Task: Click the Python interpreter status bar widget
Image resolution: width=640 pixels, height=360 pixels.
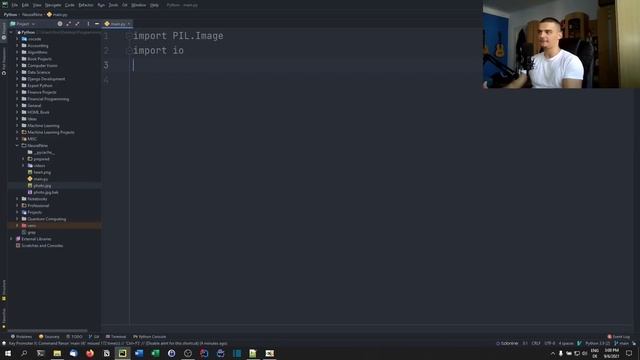Action: pos(598,344)
